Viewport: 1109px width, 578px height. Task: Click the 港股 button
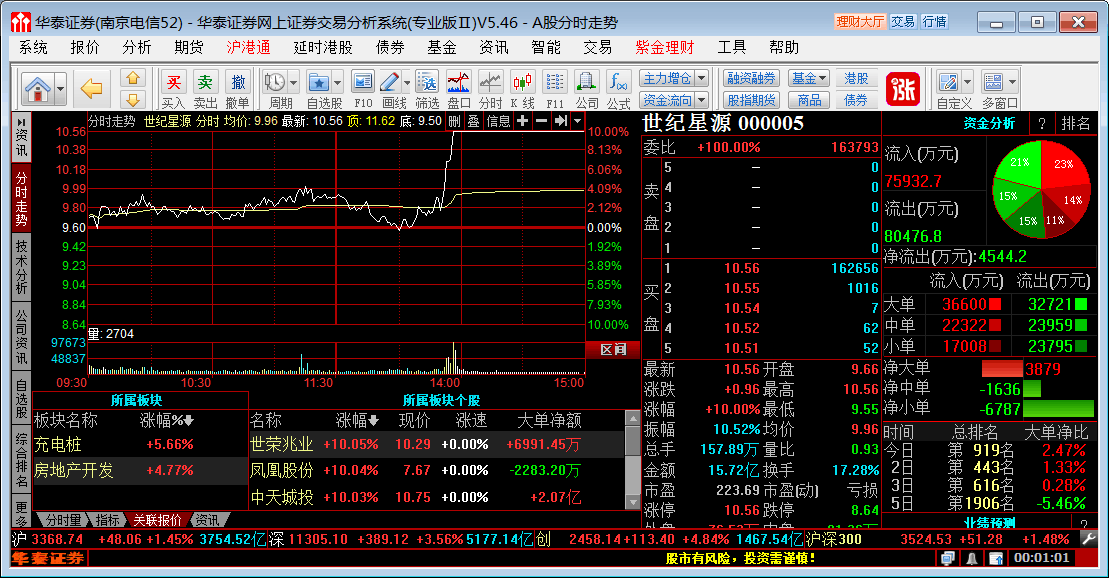pos(856,78)
